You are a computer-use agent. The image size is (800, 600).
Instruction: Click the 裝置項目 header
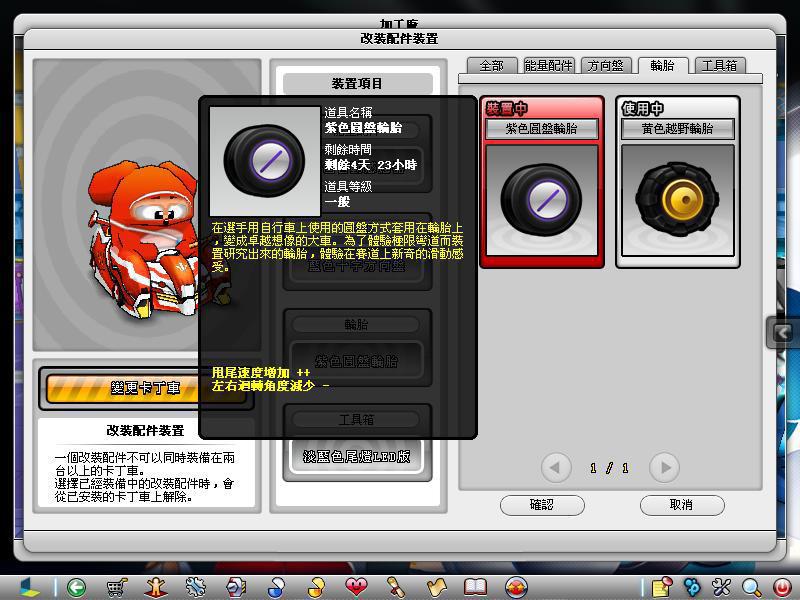pyautogui.click(x=357, y=83)
